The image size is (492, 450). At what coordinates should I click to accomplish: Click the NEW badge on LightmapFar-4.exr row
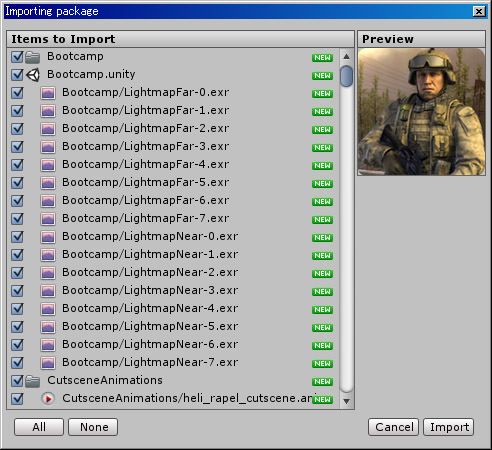[x=322, y=166]
